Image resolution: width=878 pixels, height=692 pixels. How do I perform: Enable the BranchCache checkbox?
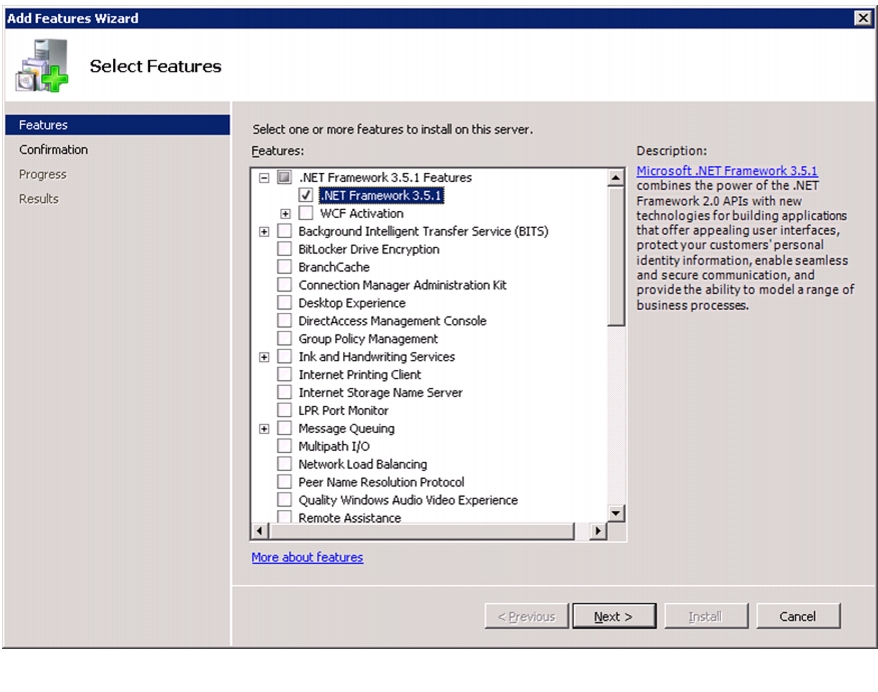pyautogui.click(x=284, y=267)
